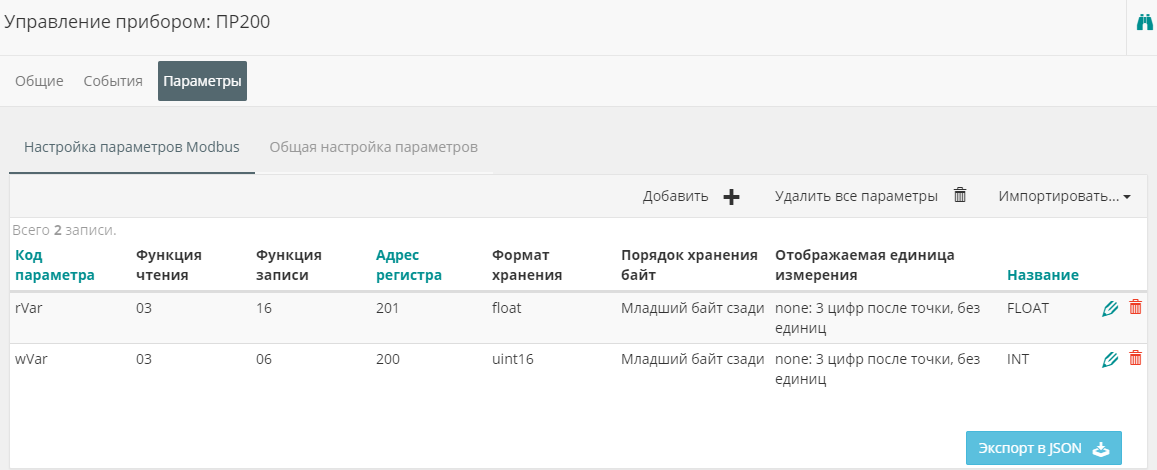Open the События tab
This screenshot has width=1157, height=470.
point(113,81)
